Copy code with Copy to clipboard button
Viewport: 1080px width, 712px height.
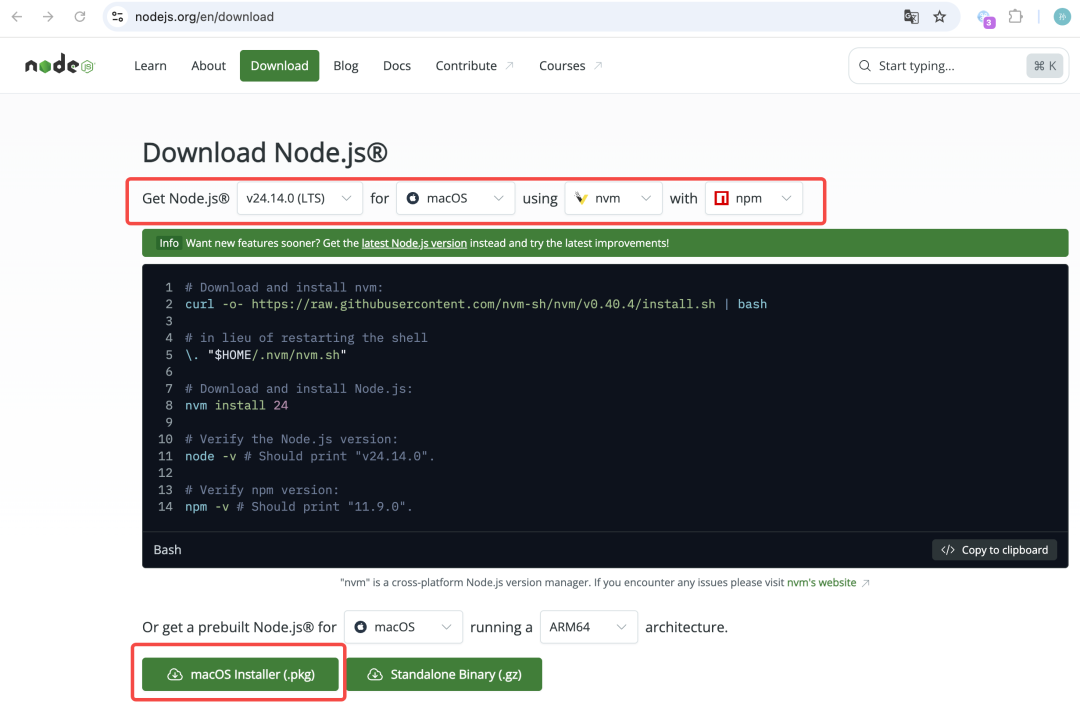pyautogui.click(x=994, y=550)
